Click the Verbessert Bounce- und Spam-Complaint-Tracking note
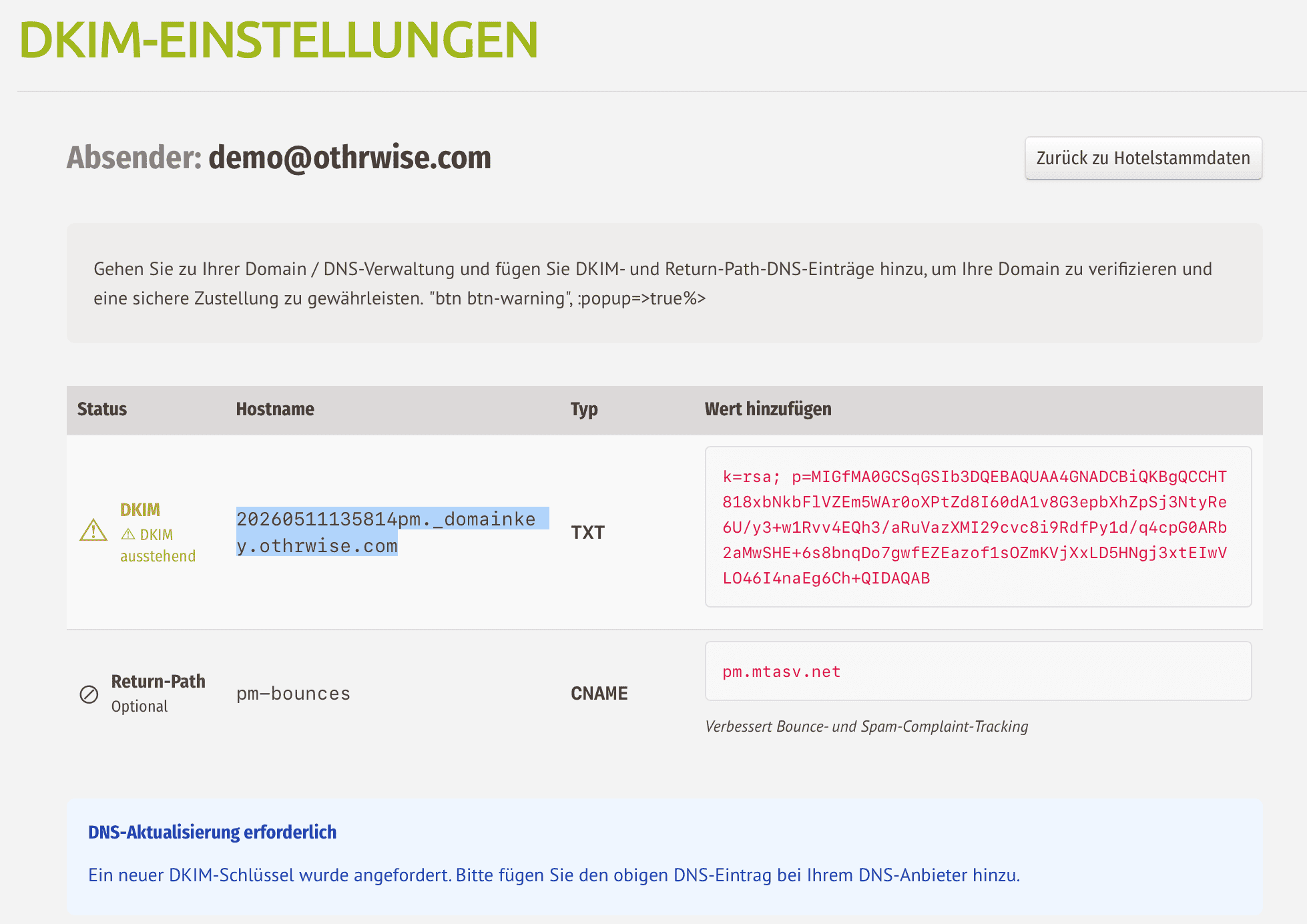The height and width of the screenshot is (924, 1307). (x=866, y=726)
